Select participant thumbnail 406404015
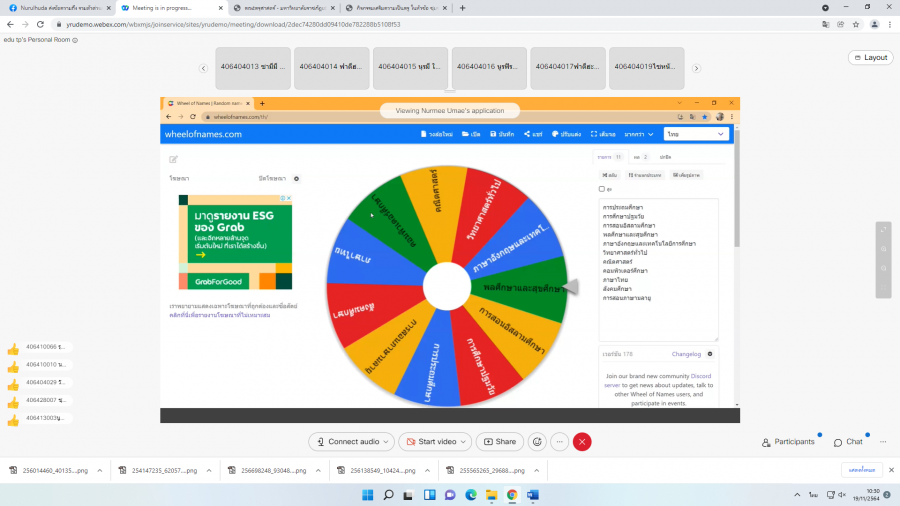The image size is (900, 506). tap(410, 67)
